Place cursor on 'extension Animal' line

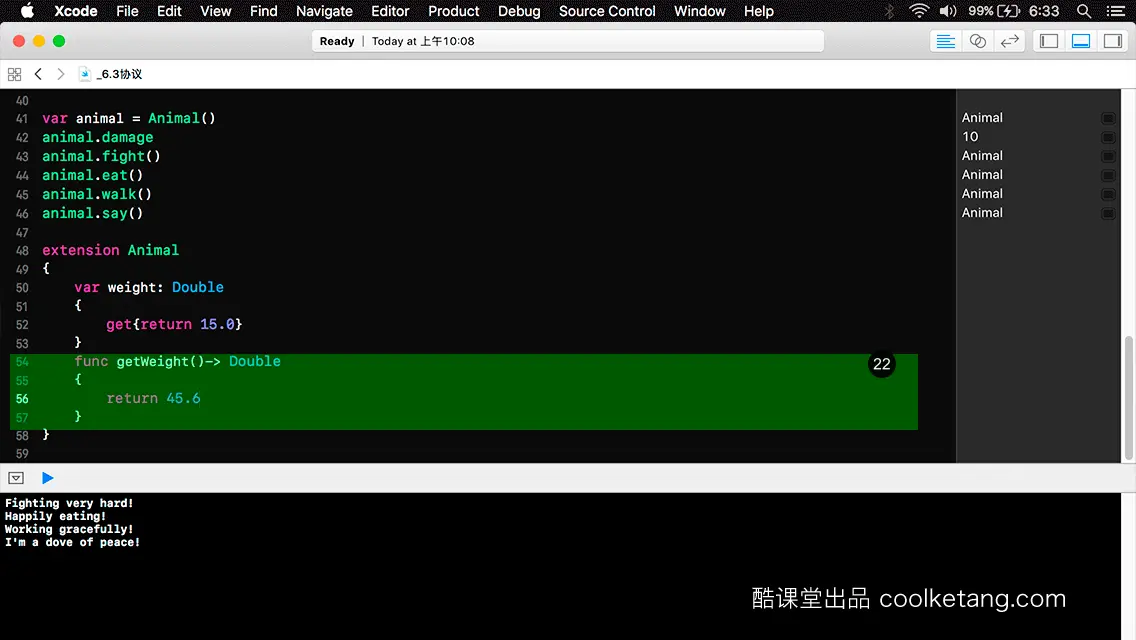(x=110, y=250)
